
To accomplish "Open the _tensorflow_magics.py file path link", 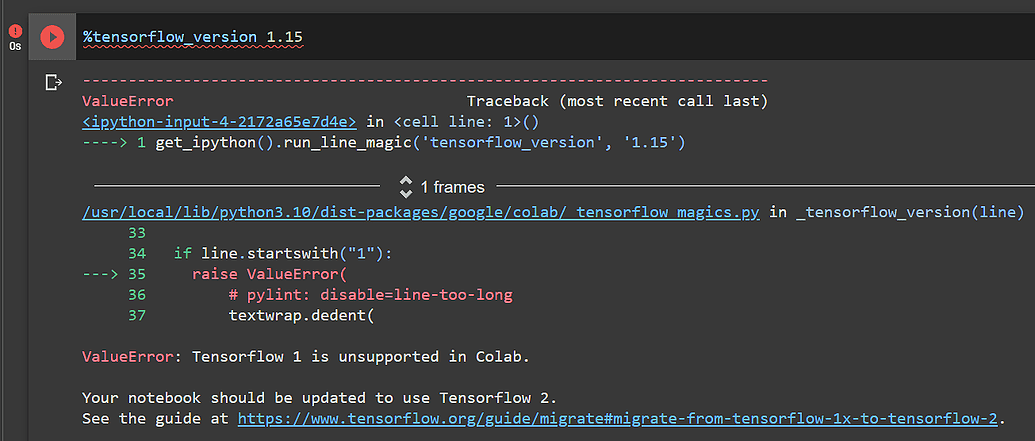I will coord(420,212).
